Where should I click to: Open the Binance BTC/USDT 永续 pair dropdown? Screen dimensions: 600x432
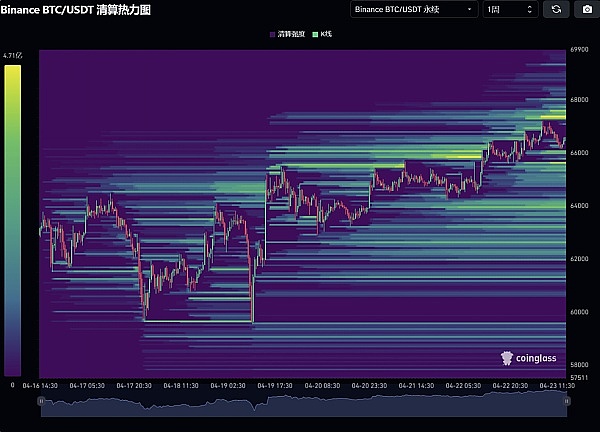pos(414,10)
